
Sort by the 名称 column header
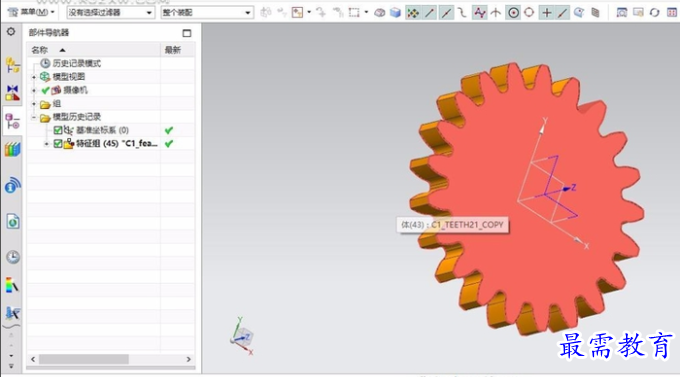tap(93, 50)
